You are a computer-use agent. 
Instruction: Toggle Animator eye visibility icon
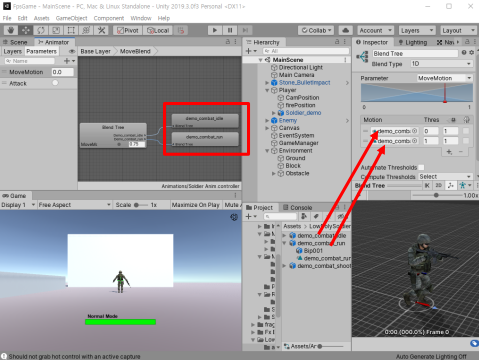click(72, 51)
